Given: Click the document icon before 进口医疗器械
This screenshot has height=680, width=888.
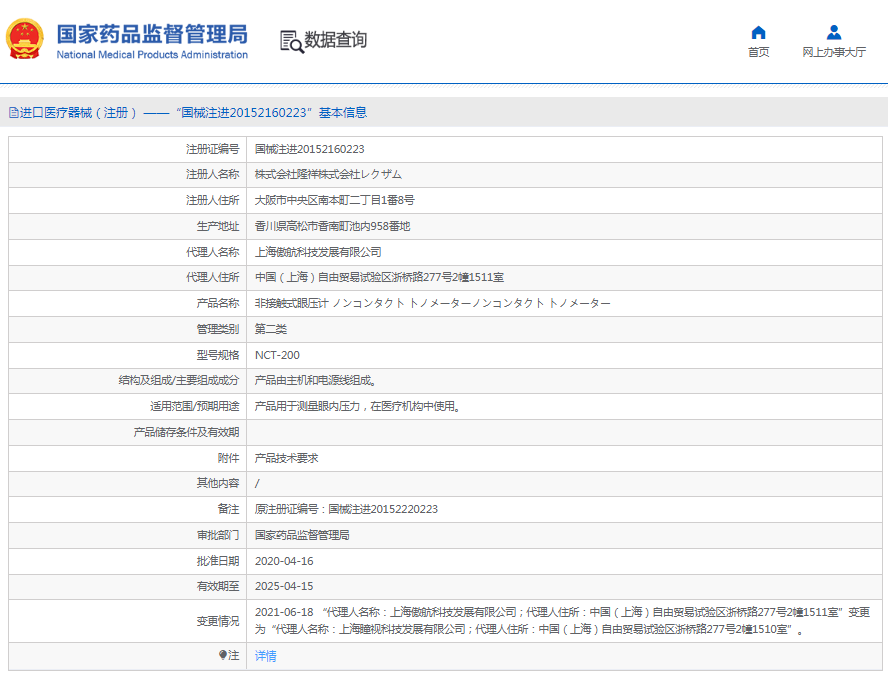Looking at the screenshot, I should pos(14,113).
